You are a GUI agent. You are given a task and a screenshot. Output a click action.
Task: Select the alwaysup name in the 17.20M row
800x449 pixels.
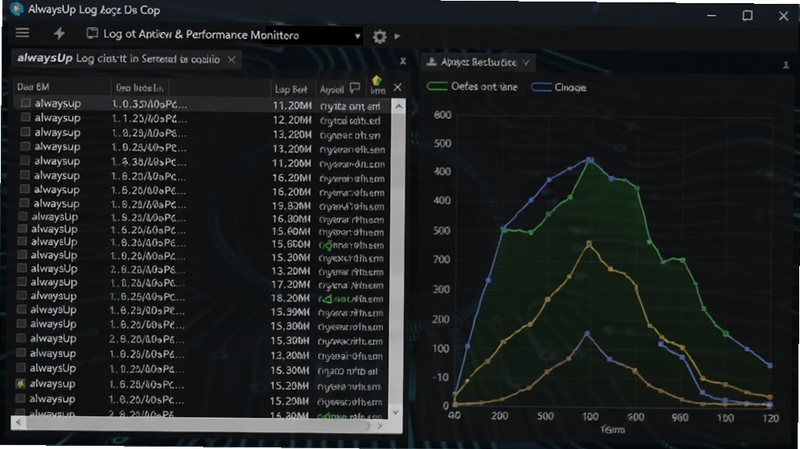(54, 283)
